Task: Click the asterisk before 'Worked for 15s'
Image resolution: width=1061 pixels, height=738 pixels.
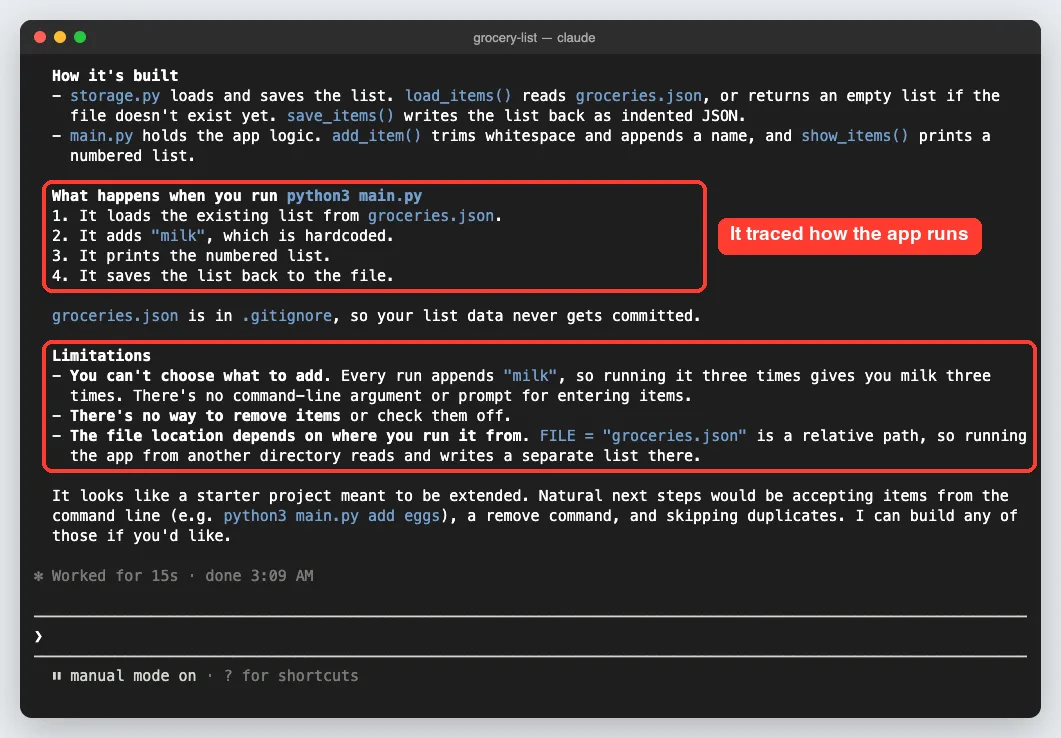Action: pos(39,576)
